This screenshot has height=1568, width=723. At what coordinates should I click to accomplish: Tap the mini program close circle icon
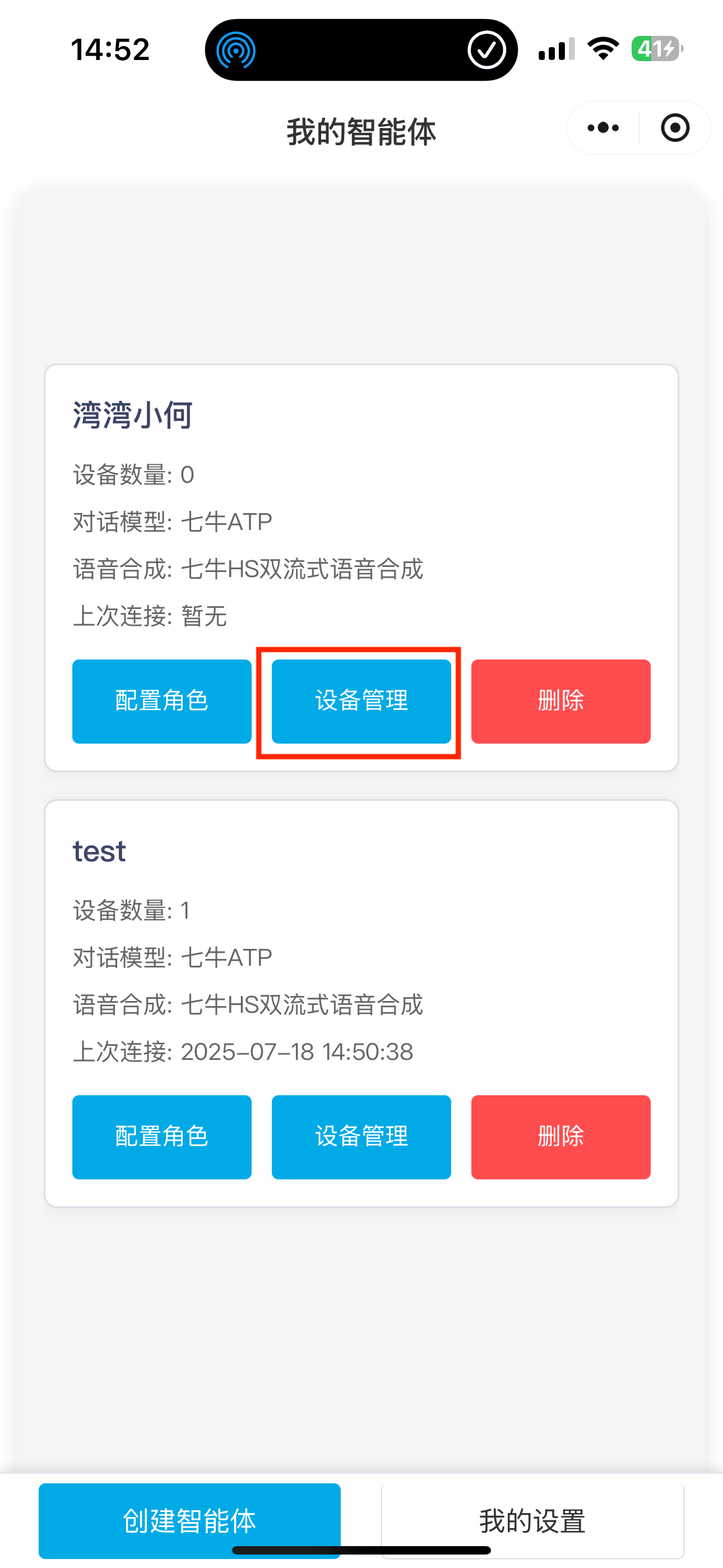coord(675,128)
